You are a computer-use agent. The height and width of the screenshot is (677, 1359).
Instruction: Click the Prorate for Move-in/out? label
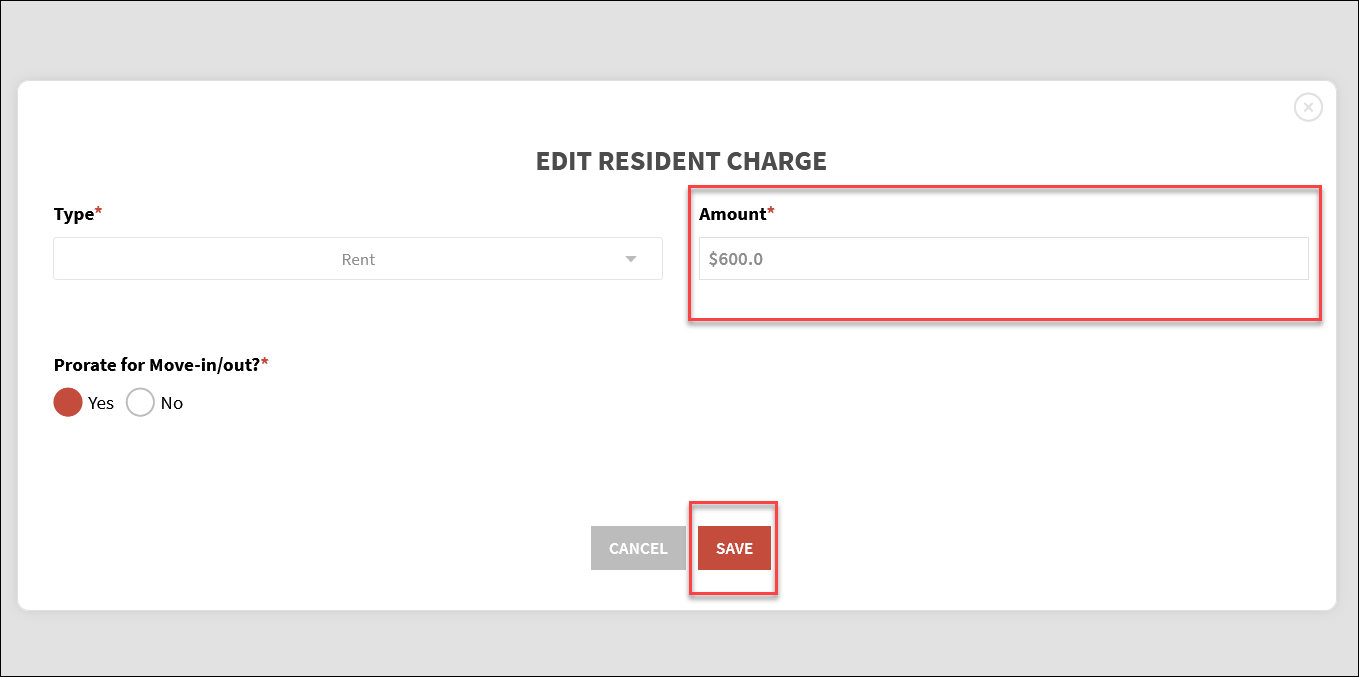155,364
